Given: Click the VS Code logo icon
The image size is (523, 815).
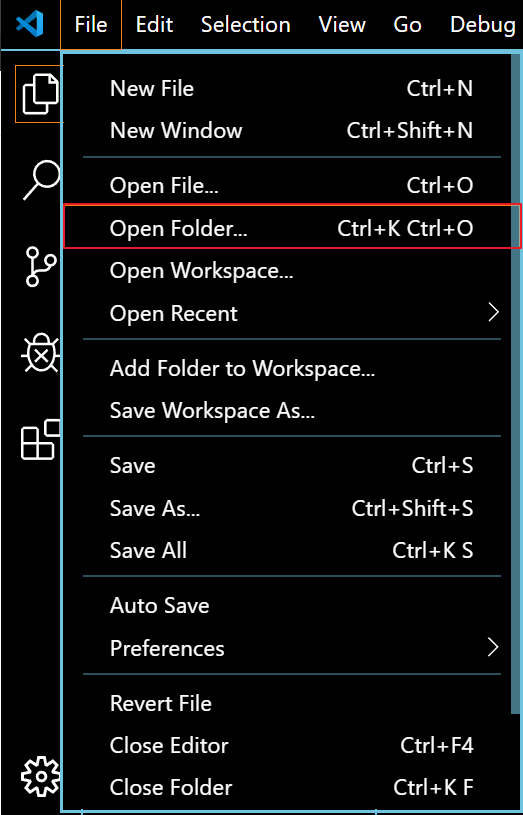Looking at the screenshot, I should (x=30, y=24).
